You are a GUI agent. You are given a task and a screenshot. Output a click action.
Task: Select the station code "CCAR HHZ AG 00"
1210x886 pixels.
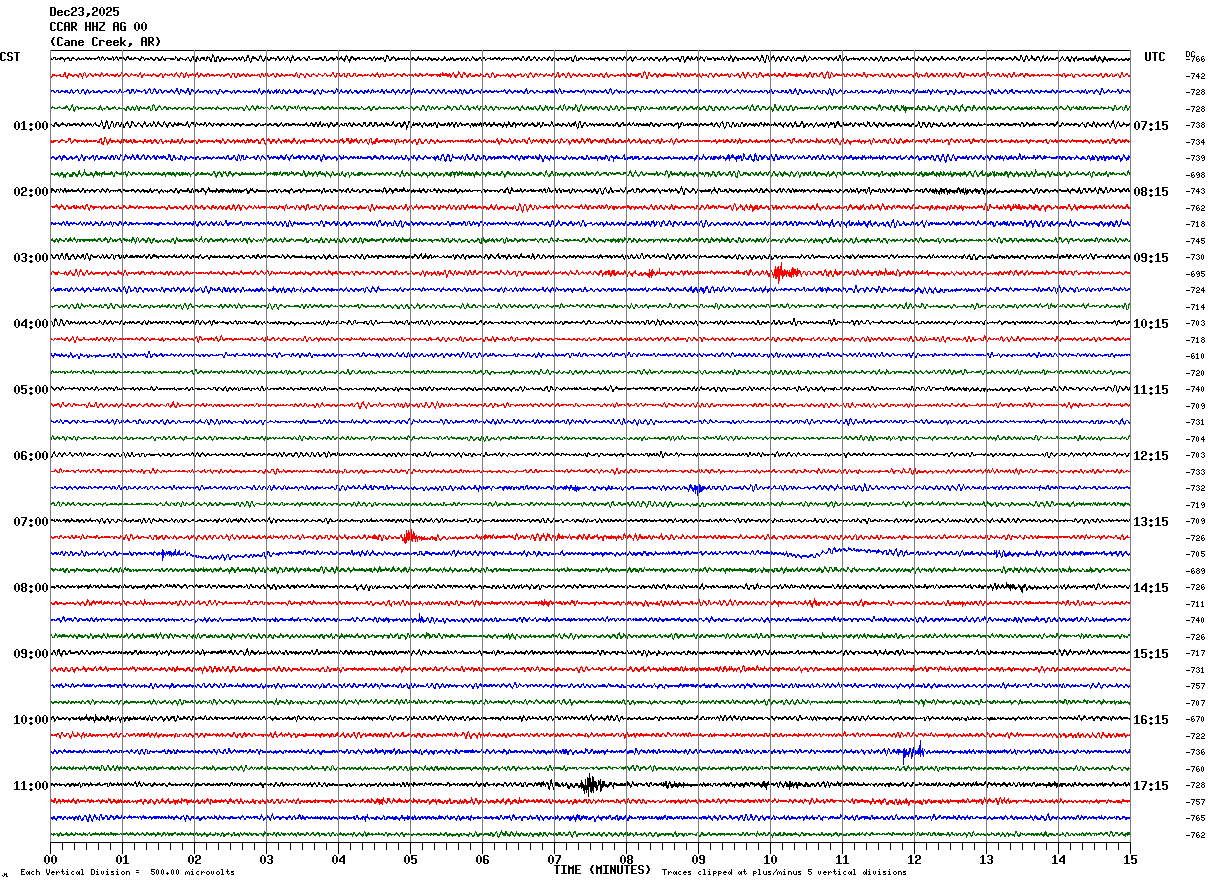pyautogui.click(x=98, y=26)
